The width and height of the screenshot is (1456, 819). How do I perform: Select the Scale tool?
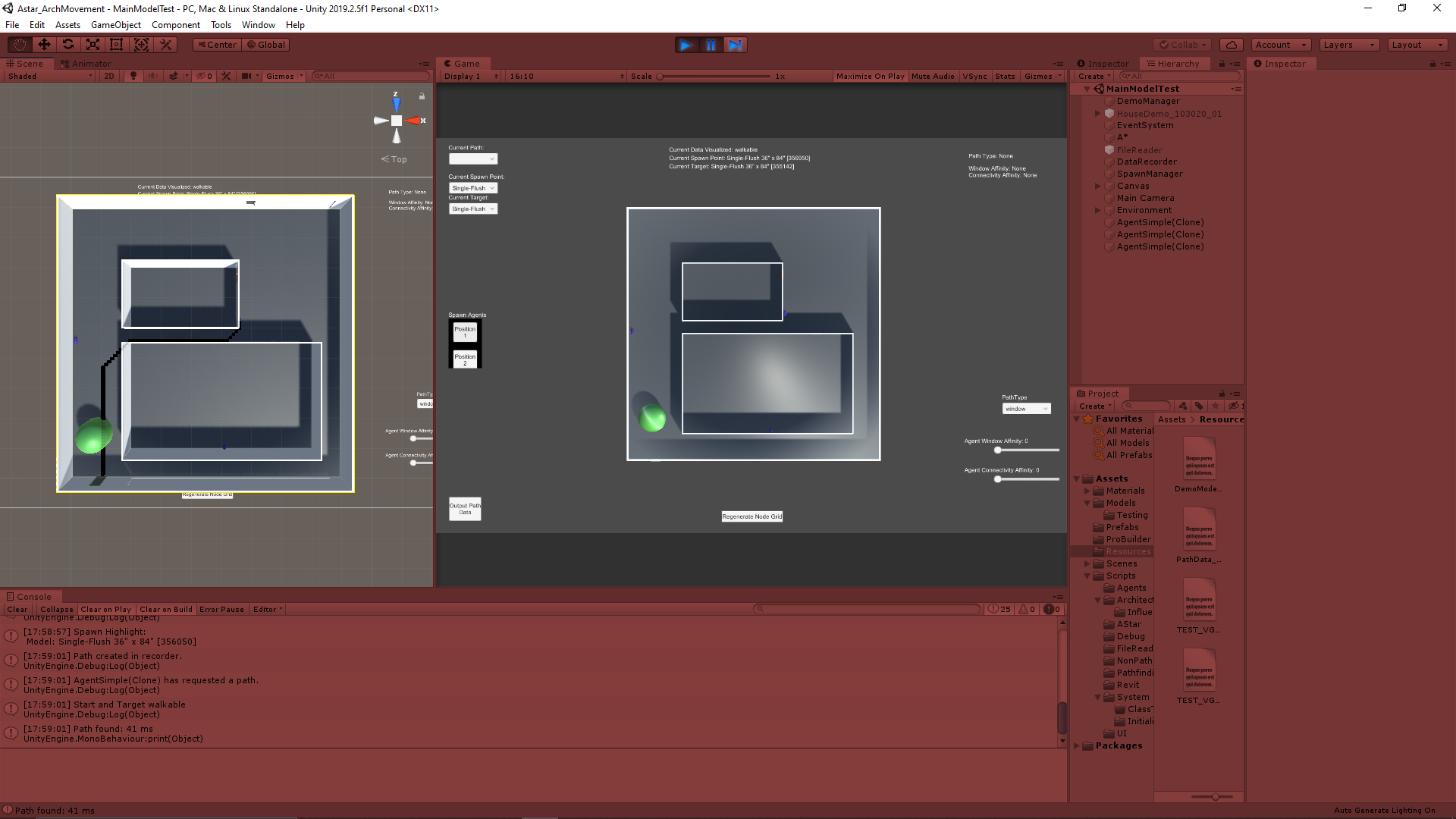click(93, 45)
